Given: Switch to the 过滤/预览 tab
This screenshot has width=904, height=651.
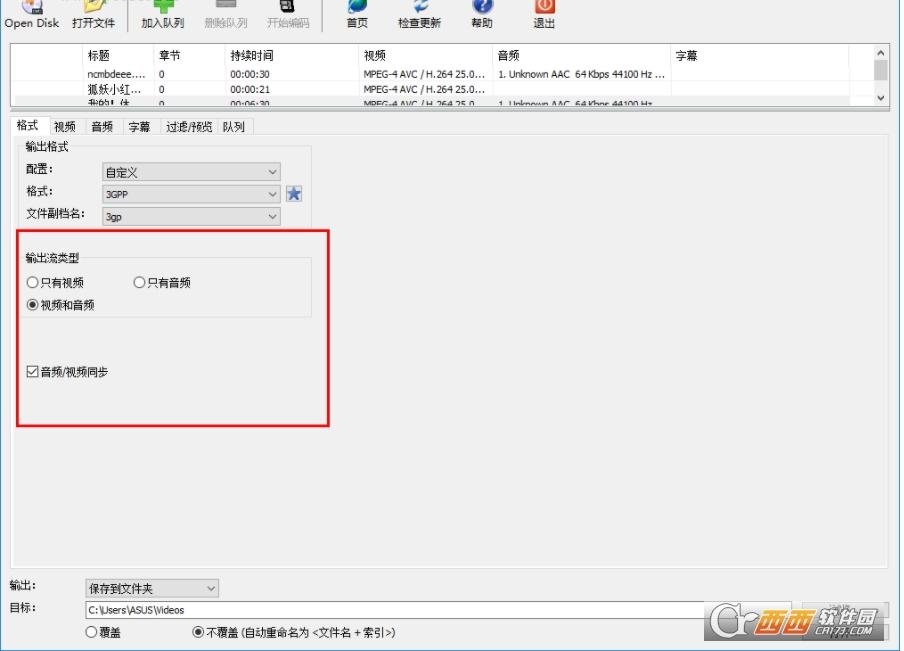Looking at the screenshot, I should (x=189, y=127).
